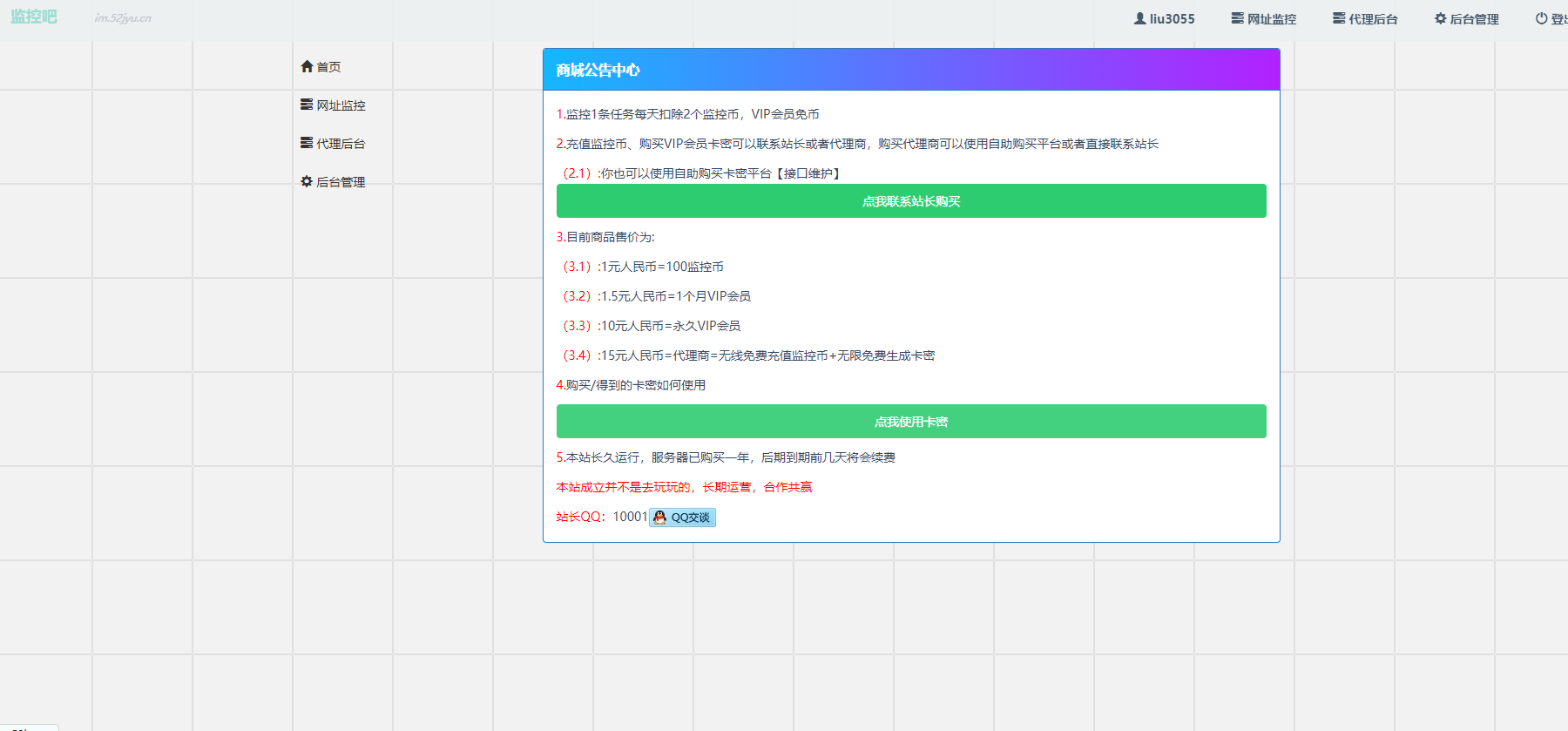This screenshot has height=731, width=1568.
Task: Click the 网址监控 list icon in top navbar
Action: [x=1237, y=18]
